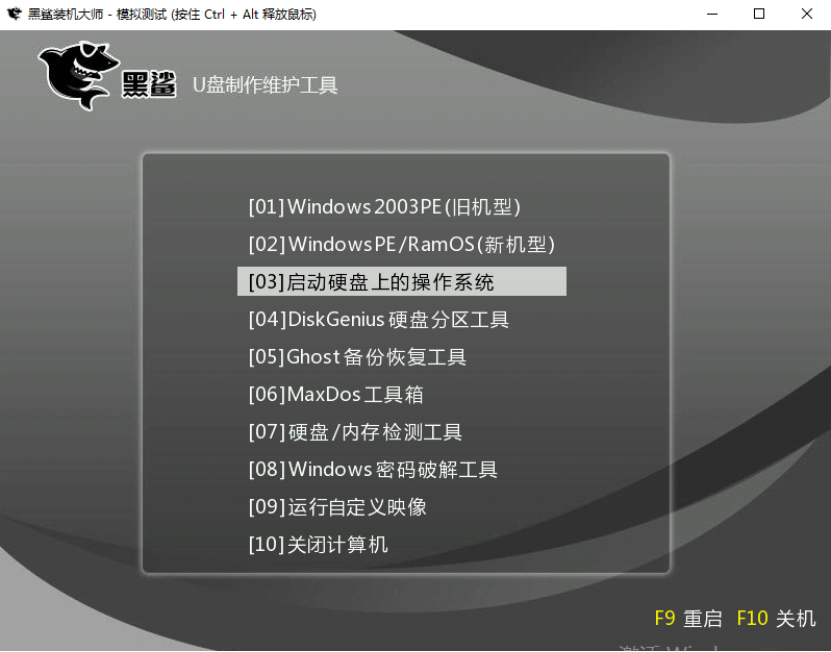
Task: Click the 黑鲨 shark logo icon
Action: [x=78, y=72]
